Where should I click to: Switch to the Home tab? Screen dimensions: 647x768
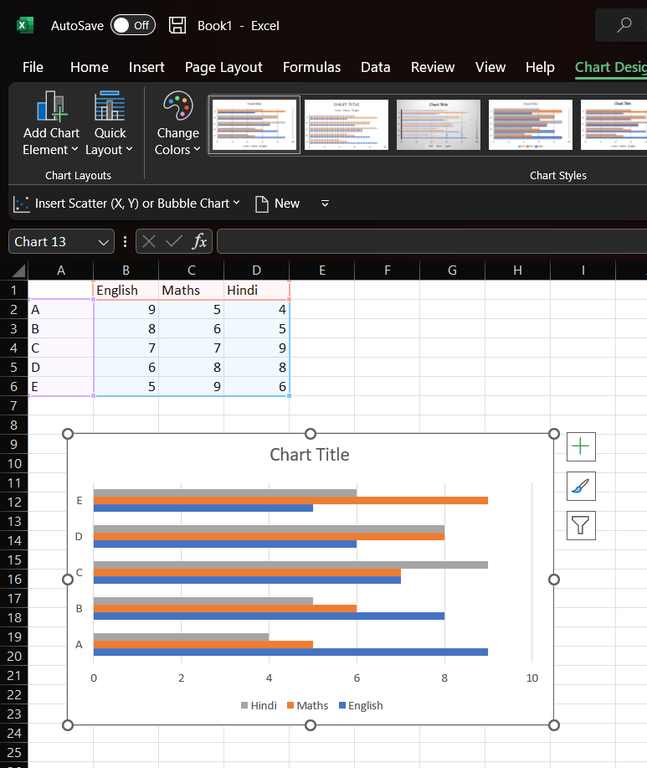(x=89, y=67)
